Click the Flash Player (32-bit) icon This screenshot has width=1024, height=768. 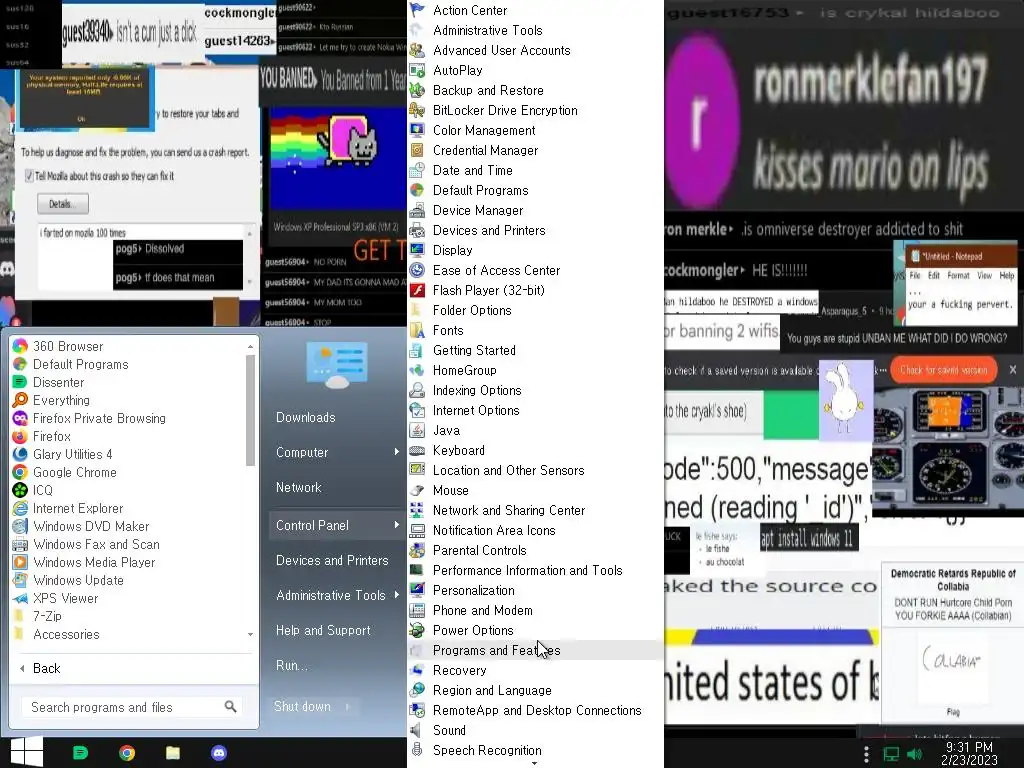click(x=417, y=290)
